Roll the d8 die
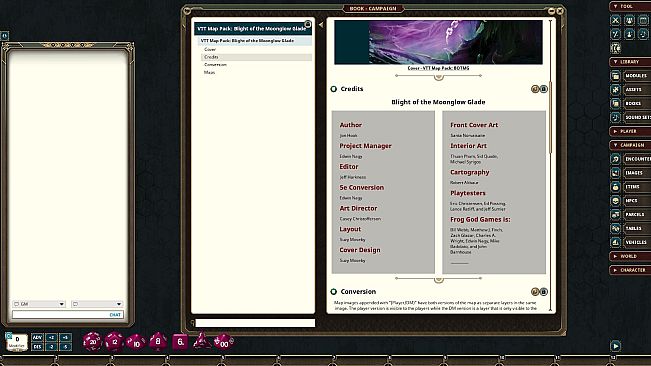Screen dimensions: 651x366 click(158, 342)
